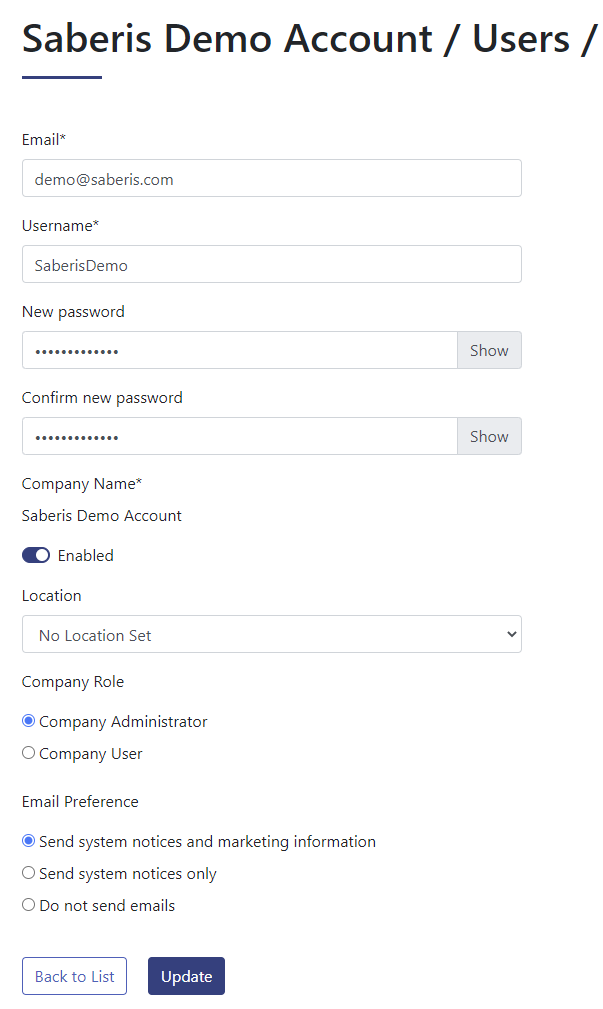Click the chevron arrow in the Location select
This screenshot has width=603, height=1009.
click(x=512, y=634)
